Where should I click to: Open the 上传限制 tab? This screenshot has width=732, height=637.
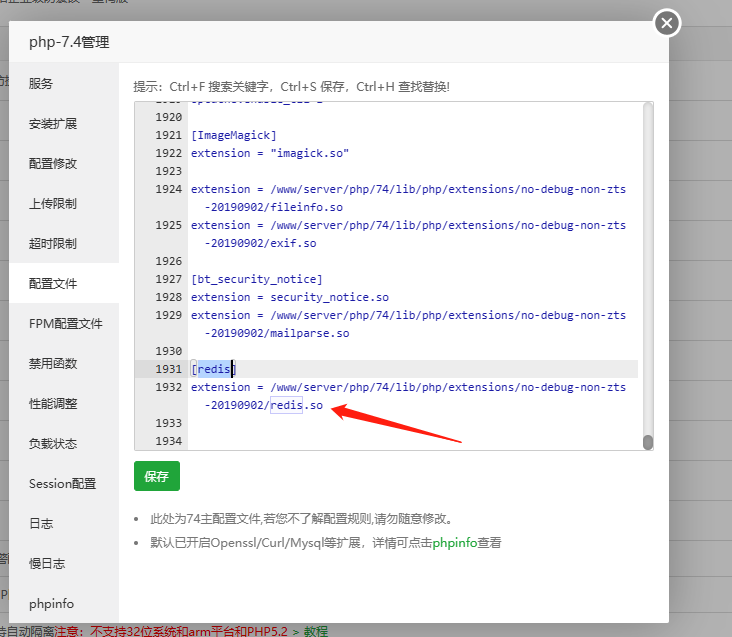point(64,203)
